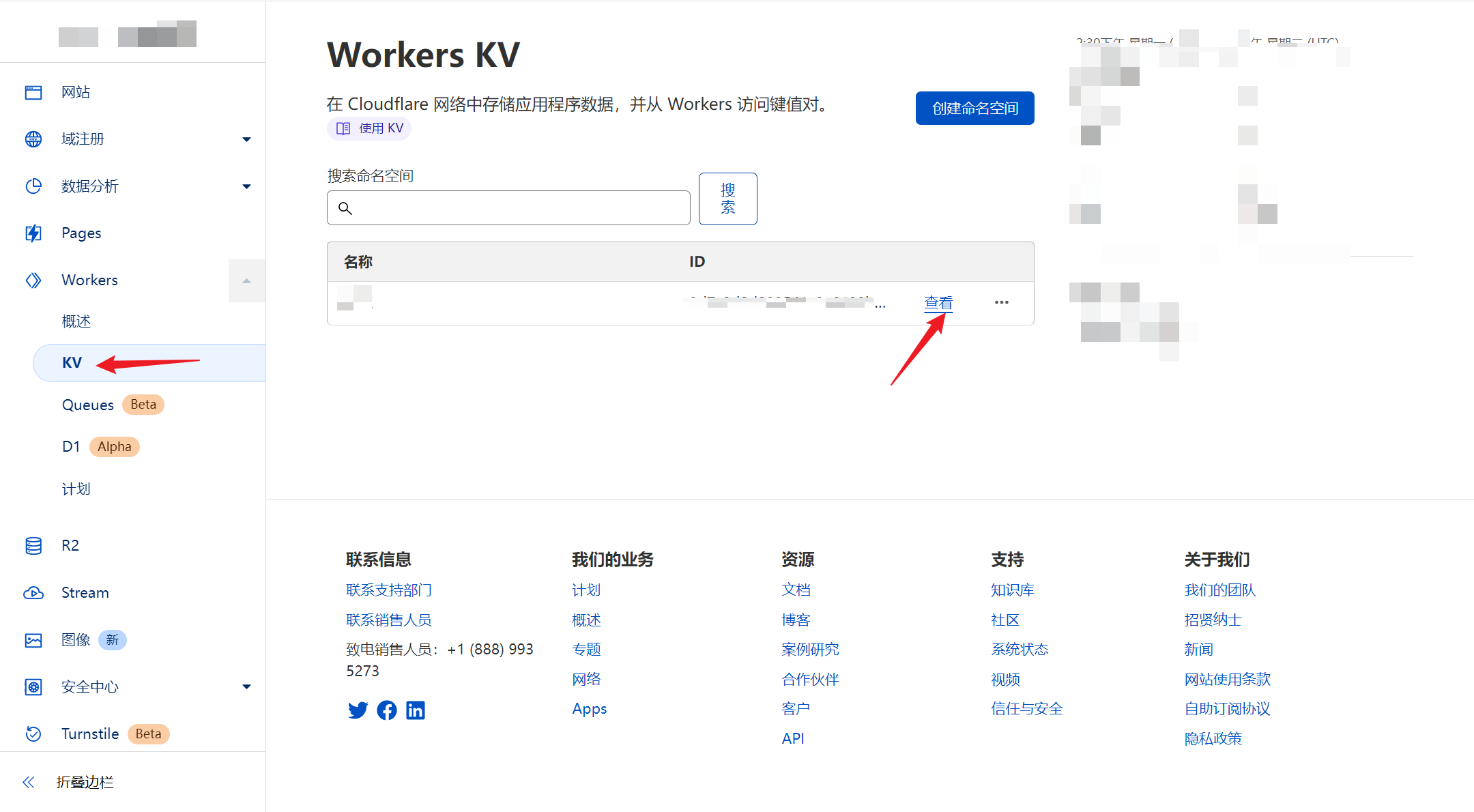Open 系统状态 footer link
1474x812 pixels.
pos(1020,650)
